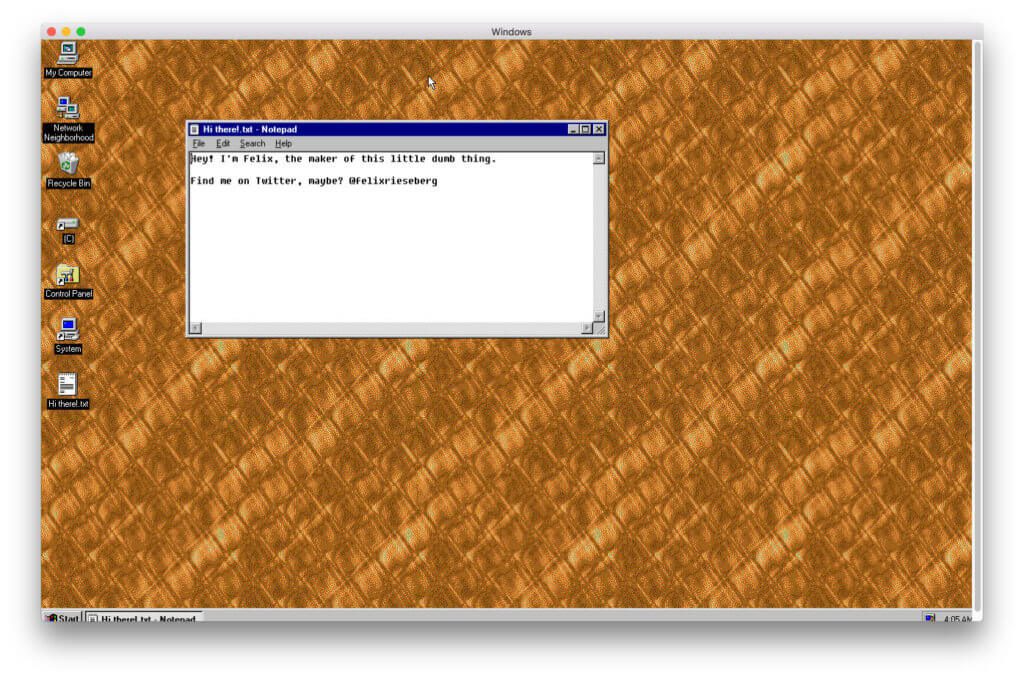Select the Hi there!.txt desktop file

(x=68, y=385)
